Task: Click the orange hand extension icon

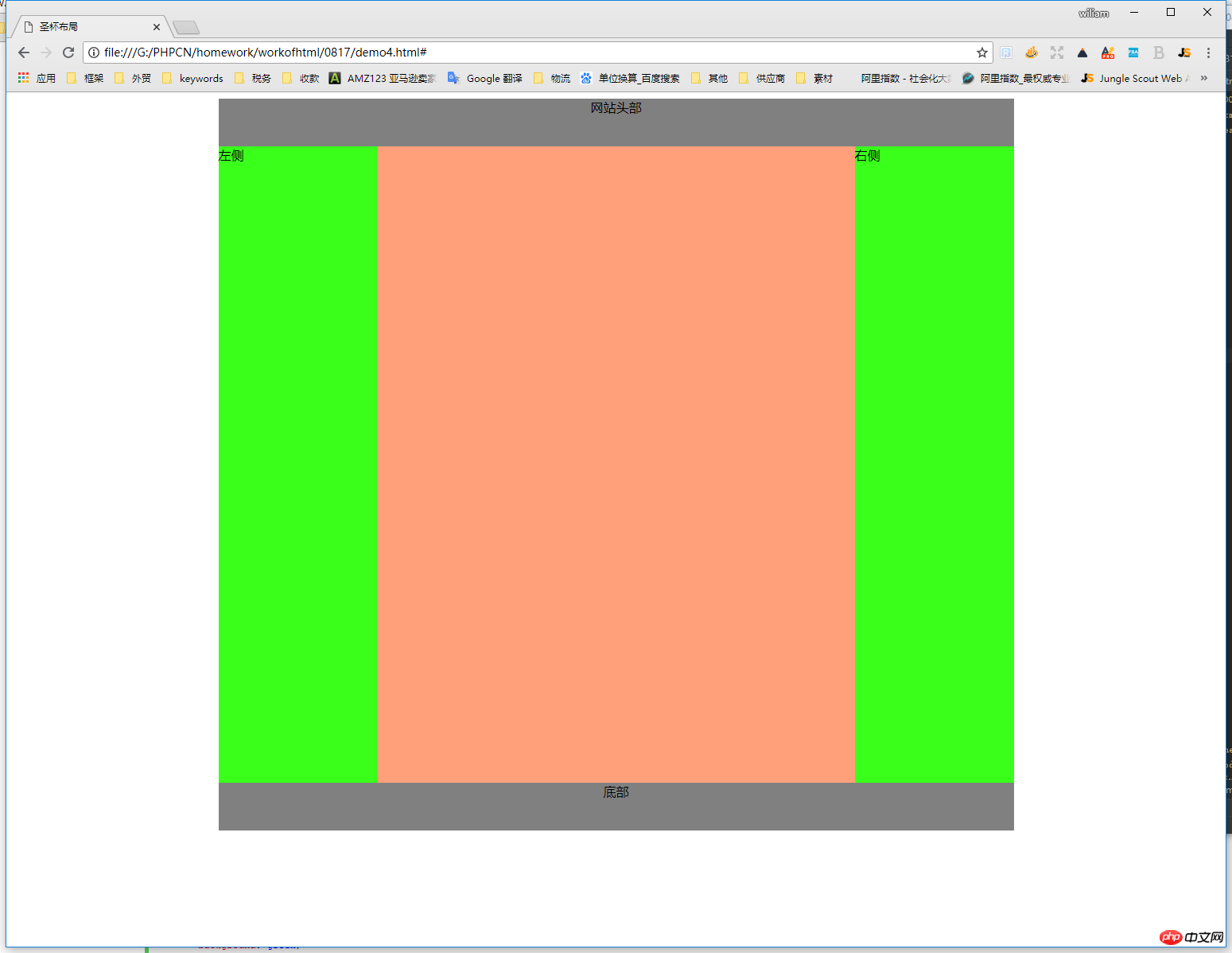Action: pyautogui.click(x=1032, y=53)
